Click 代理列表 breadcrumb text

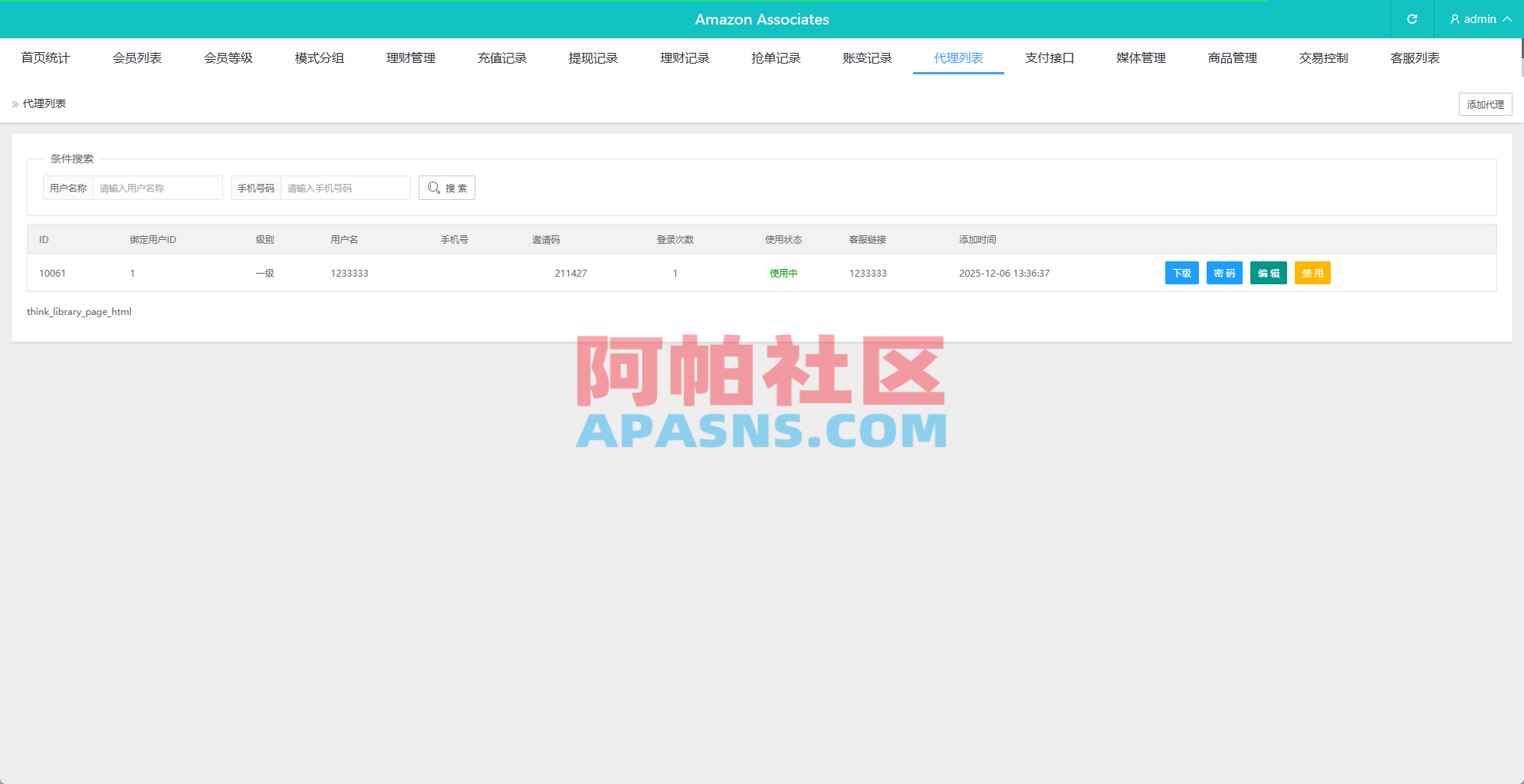click(44, 103)
